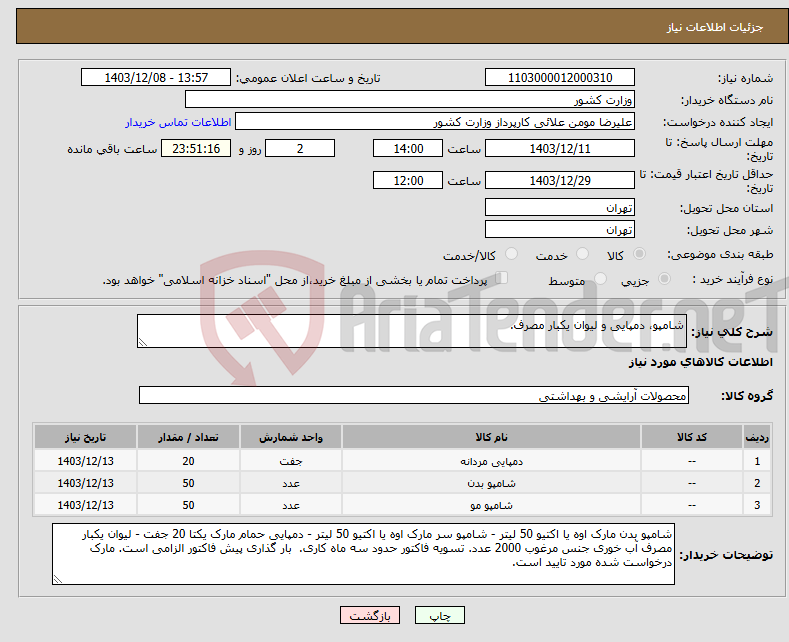Click quantity 50 in the شامپو مو row
The image size is (789, 642).
pos(188,505)
